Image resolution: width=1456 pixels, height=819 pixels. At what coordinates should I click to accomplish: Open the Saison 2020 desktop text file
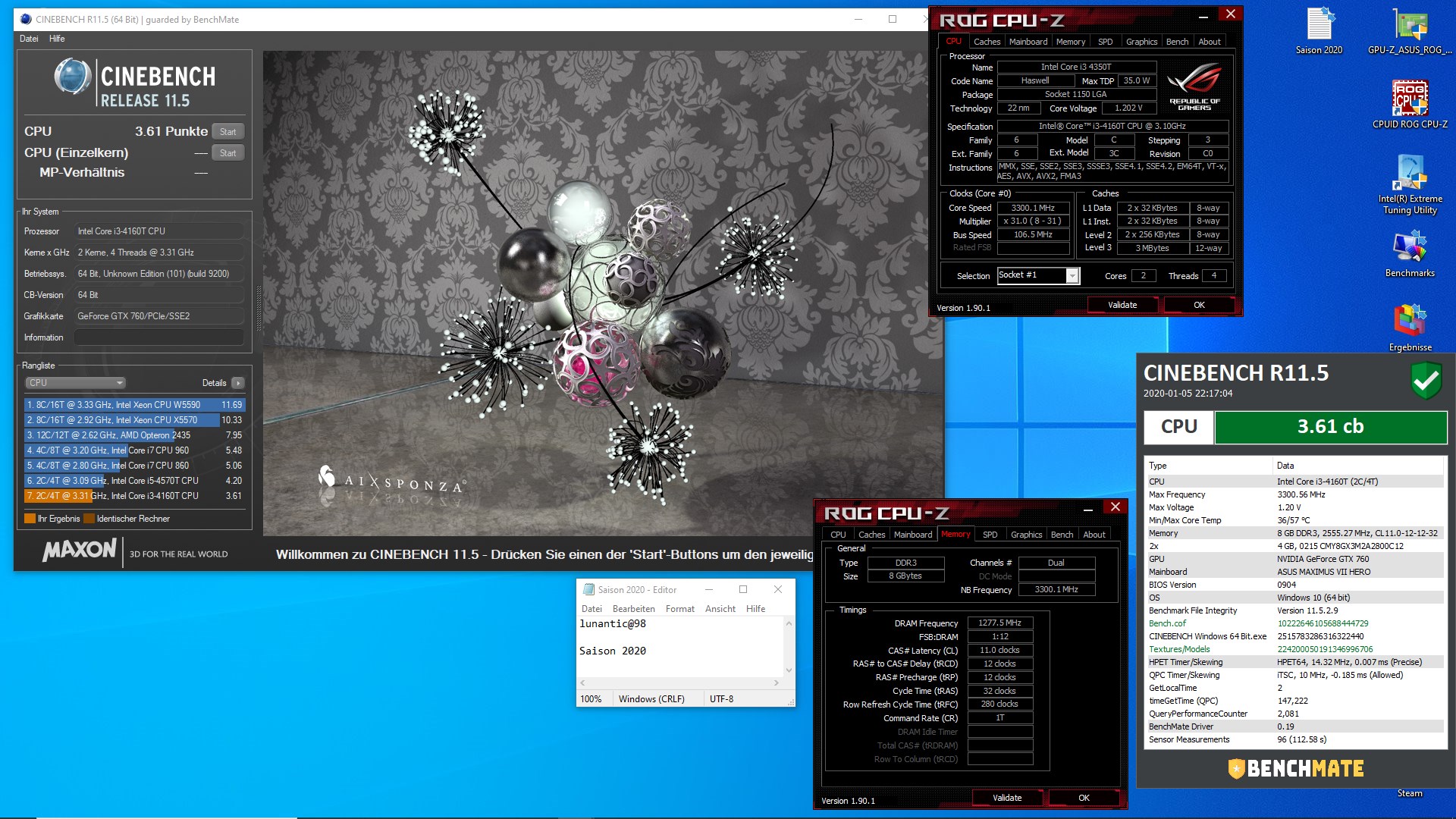pyautogui.click(x=1319, y=30)
